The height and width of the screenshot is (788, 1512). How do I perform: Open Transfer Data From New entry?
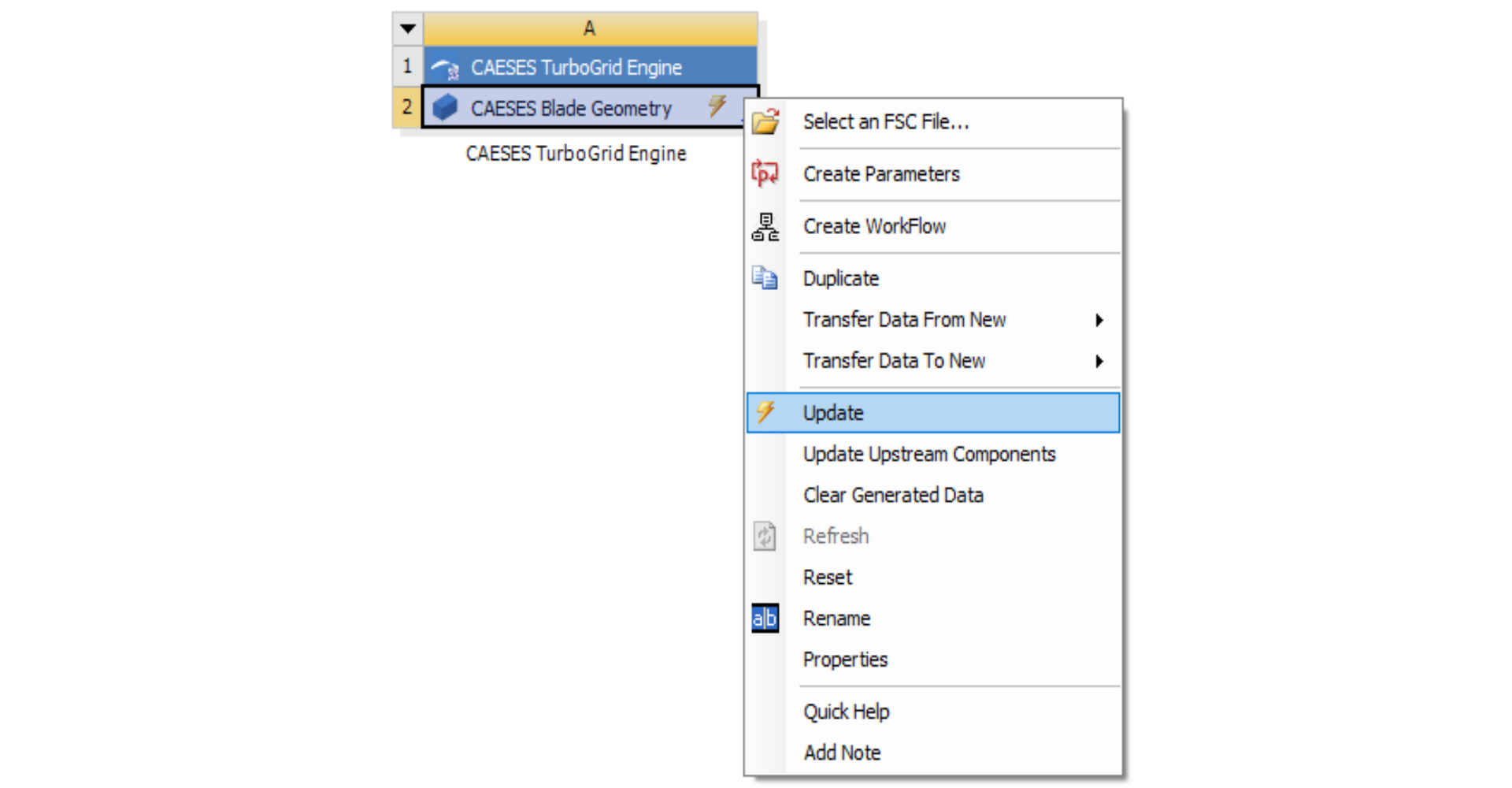pos(933,320)
